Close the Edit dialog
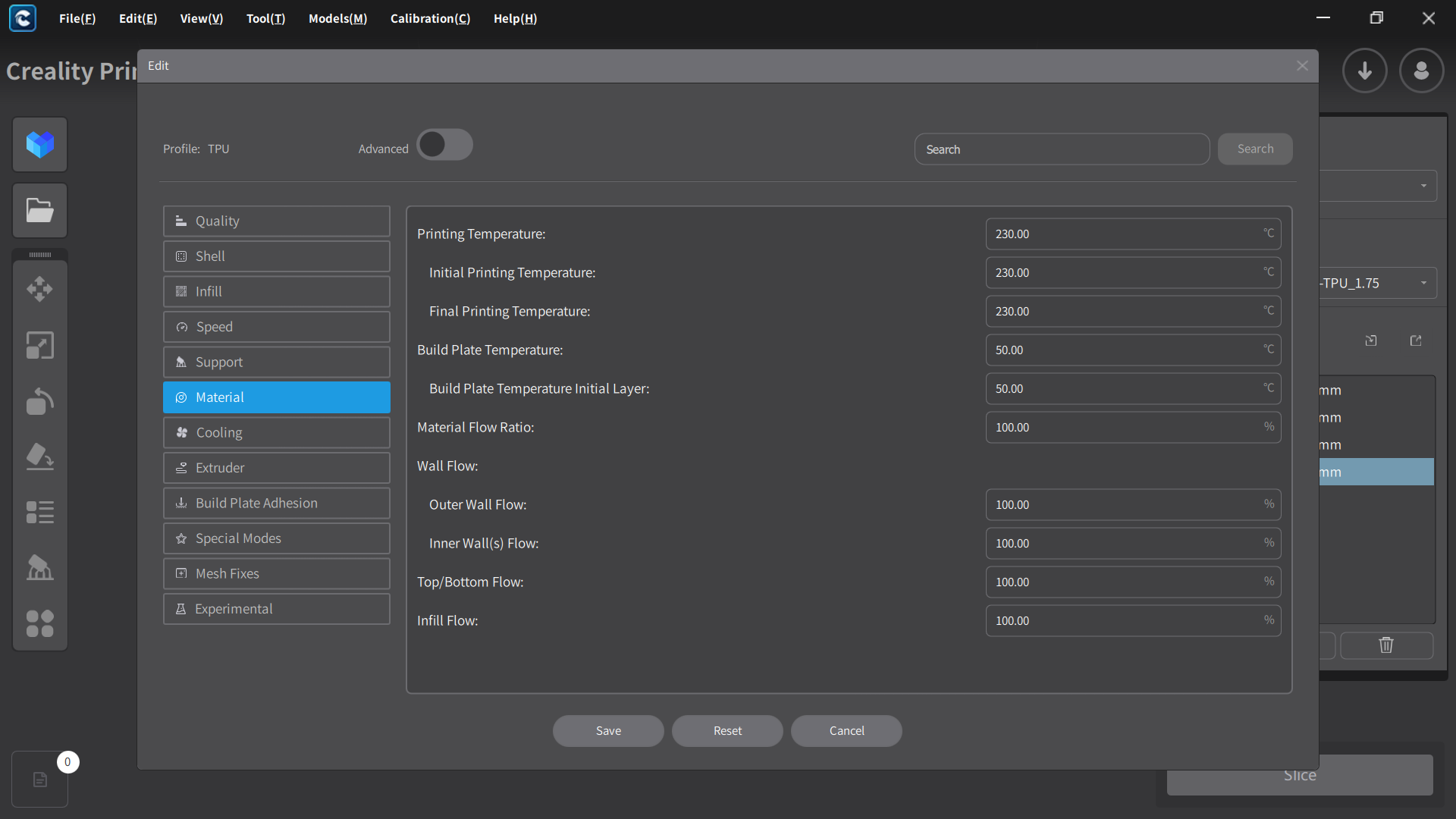Screen dimensions: 1456x819 pyautogui.click(x=1303, y=66)
